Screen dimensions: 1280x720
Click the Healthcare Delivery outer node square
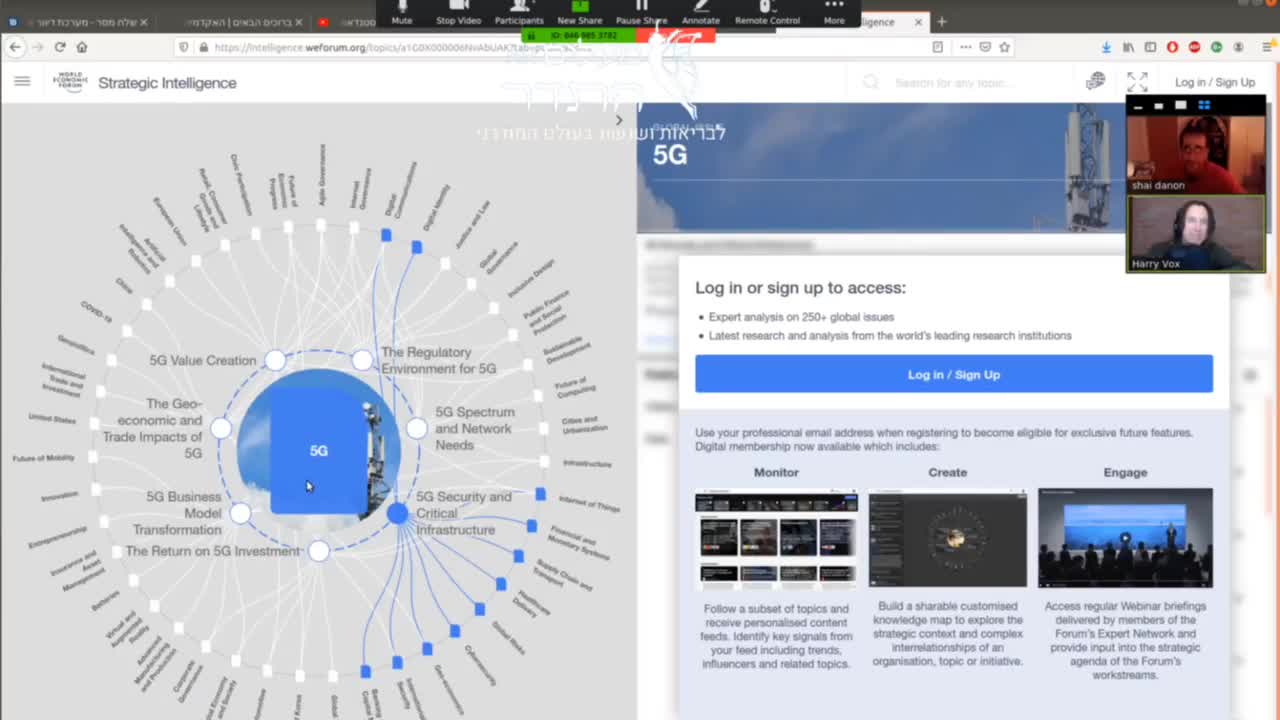coord(501,584)
